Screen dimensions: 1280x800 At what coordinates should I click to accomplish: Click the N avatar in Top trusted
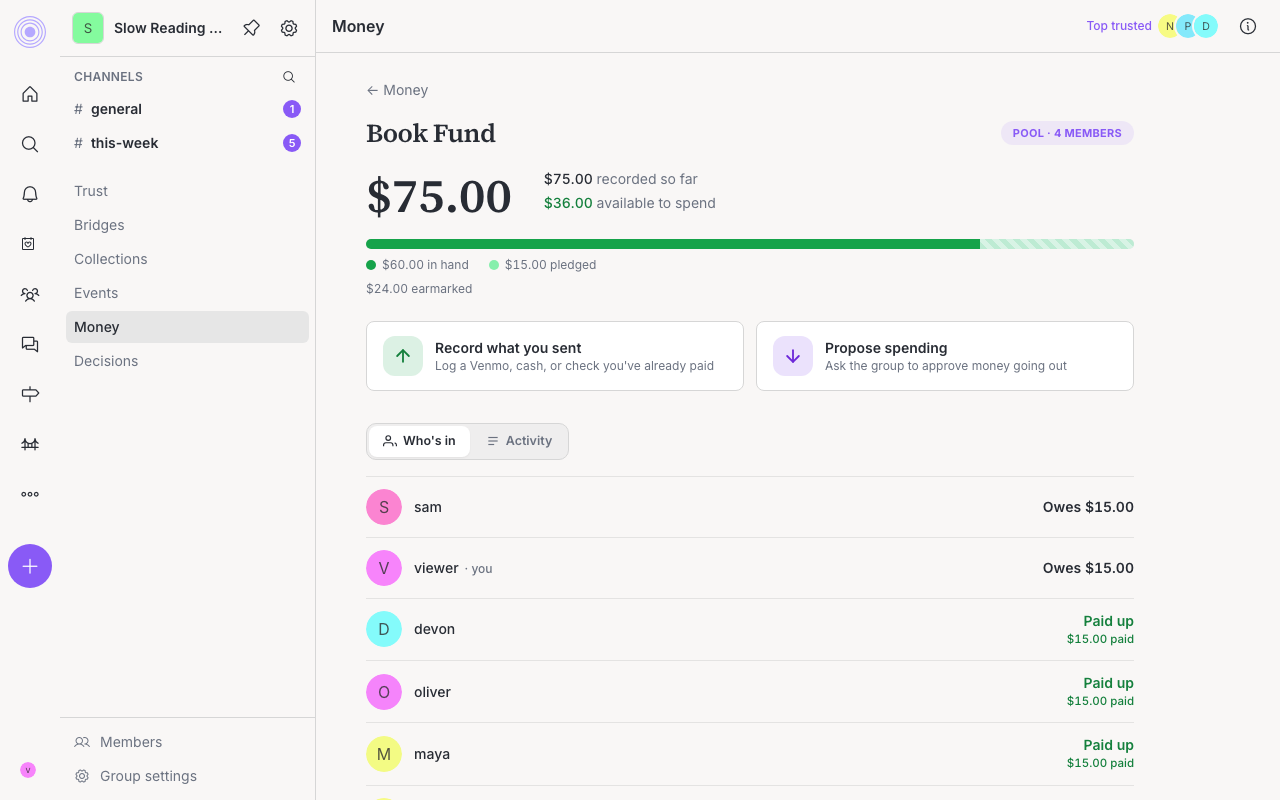click(x=1169, y=26)
